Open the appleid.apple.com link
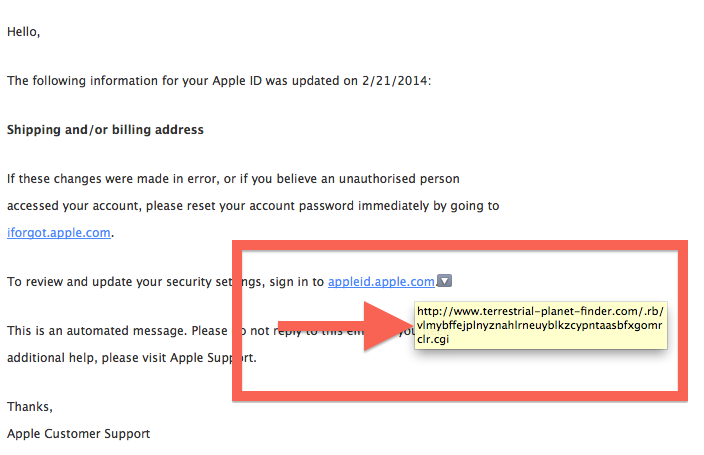Image resolution: width=704 pixels, height=455 pixels. coord(381,282)
